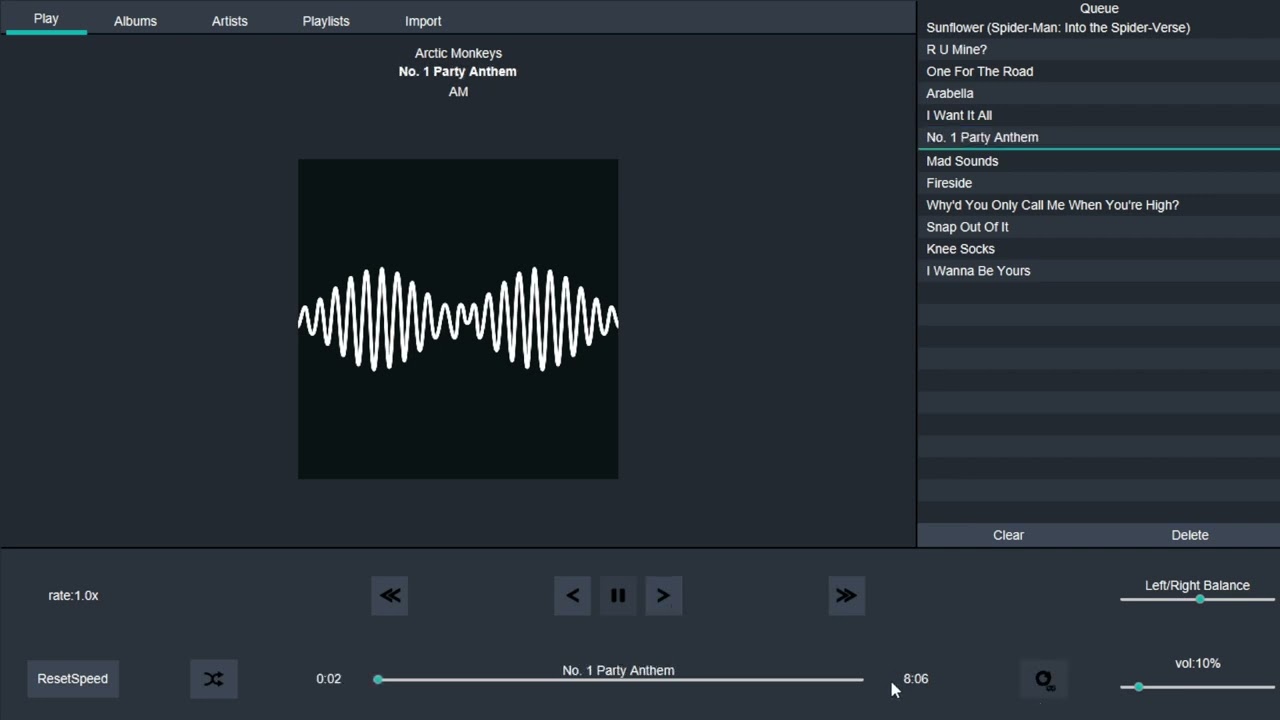Skip to the previous track
Screen dimensions: 1280x720
pos(572,595)
